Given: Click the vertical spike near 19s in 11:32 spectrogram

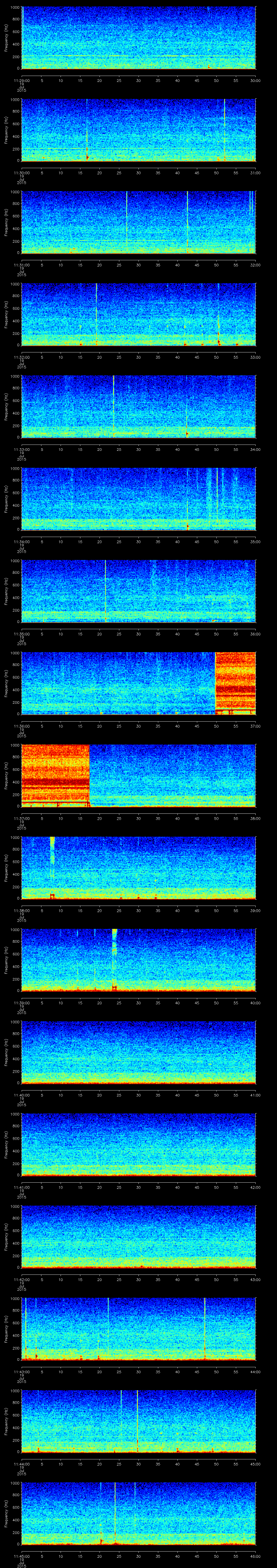Looking at the screenshot, I should tap(96, 314).
